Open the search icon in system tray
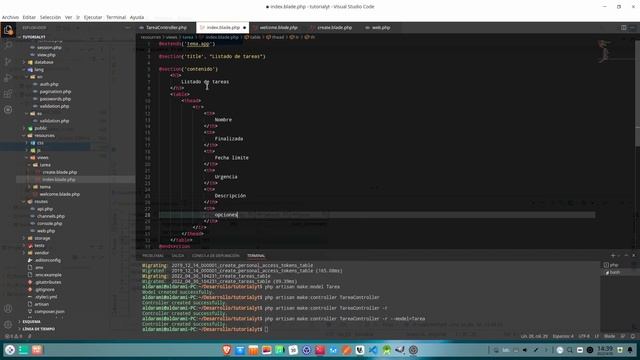The image size is (640, 360). point(570,350)
